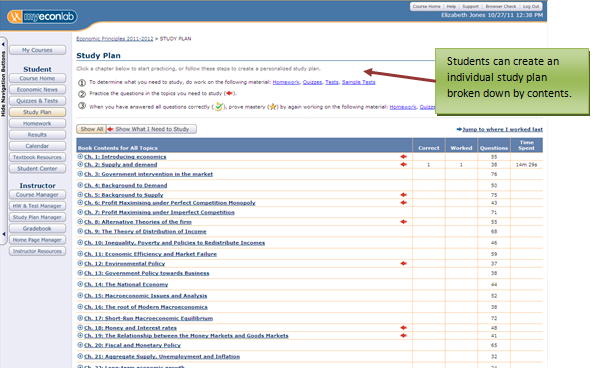Click the Sample Tests link
This screenshot has width=593, height=368.
tap(359, 82)
